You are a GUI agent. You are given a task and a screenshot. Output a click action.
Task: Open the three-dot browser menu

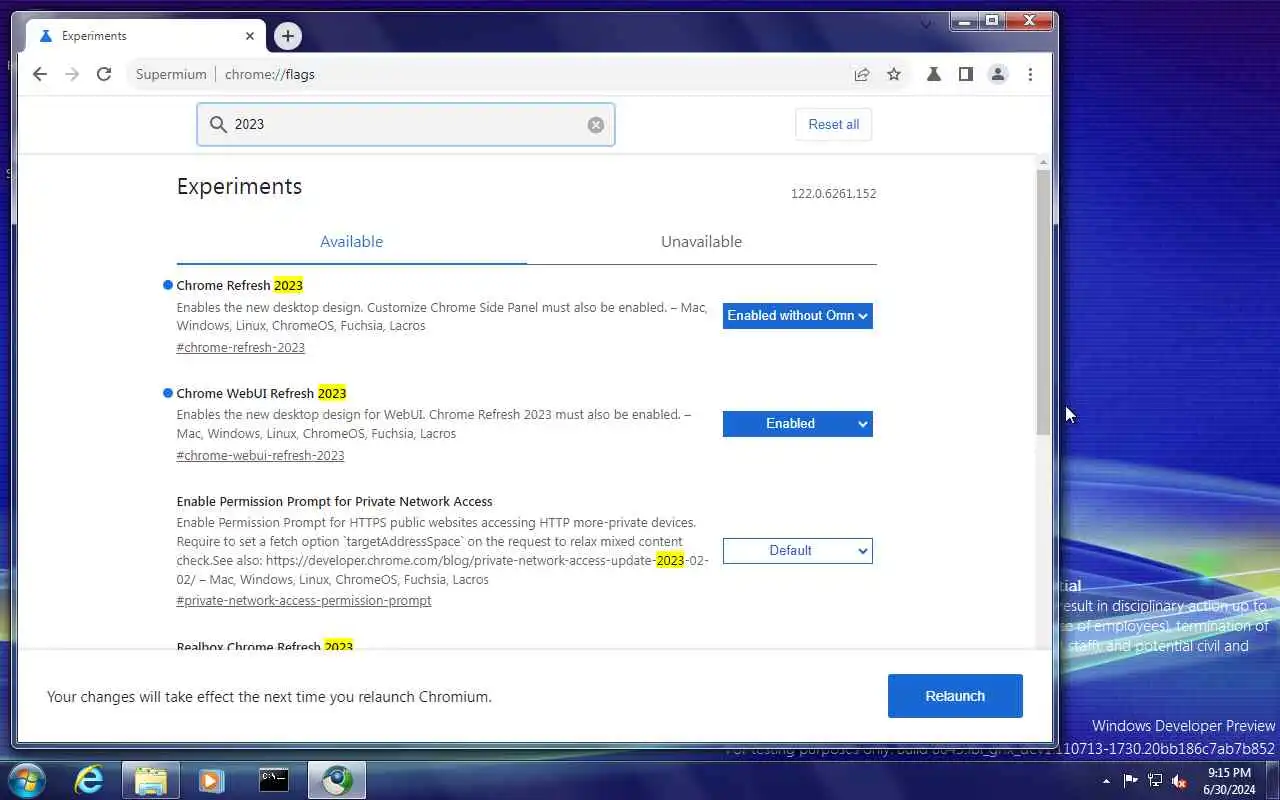click(1030, 74)
